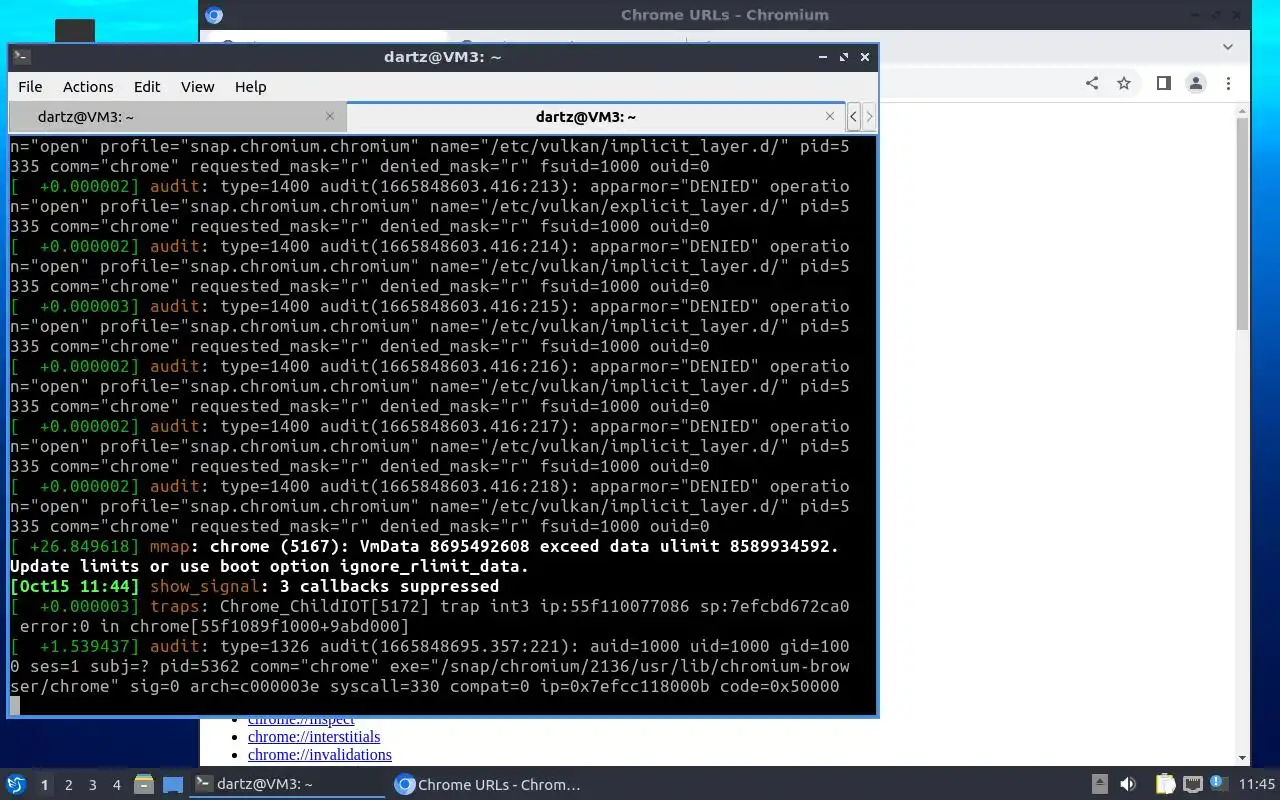This screenshot has height=800, width=1280.
Task: Expand Chromium tab search chevron
Action: pos(1228,46)
